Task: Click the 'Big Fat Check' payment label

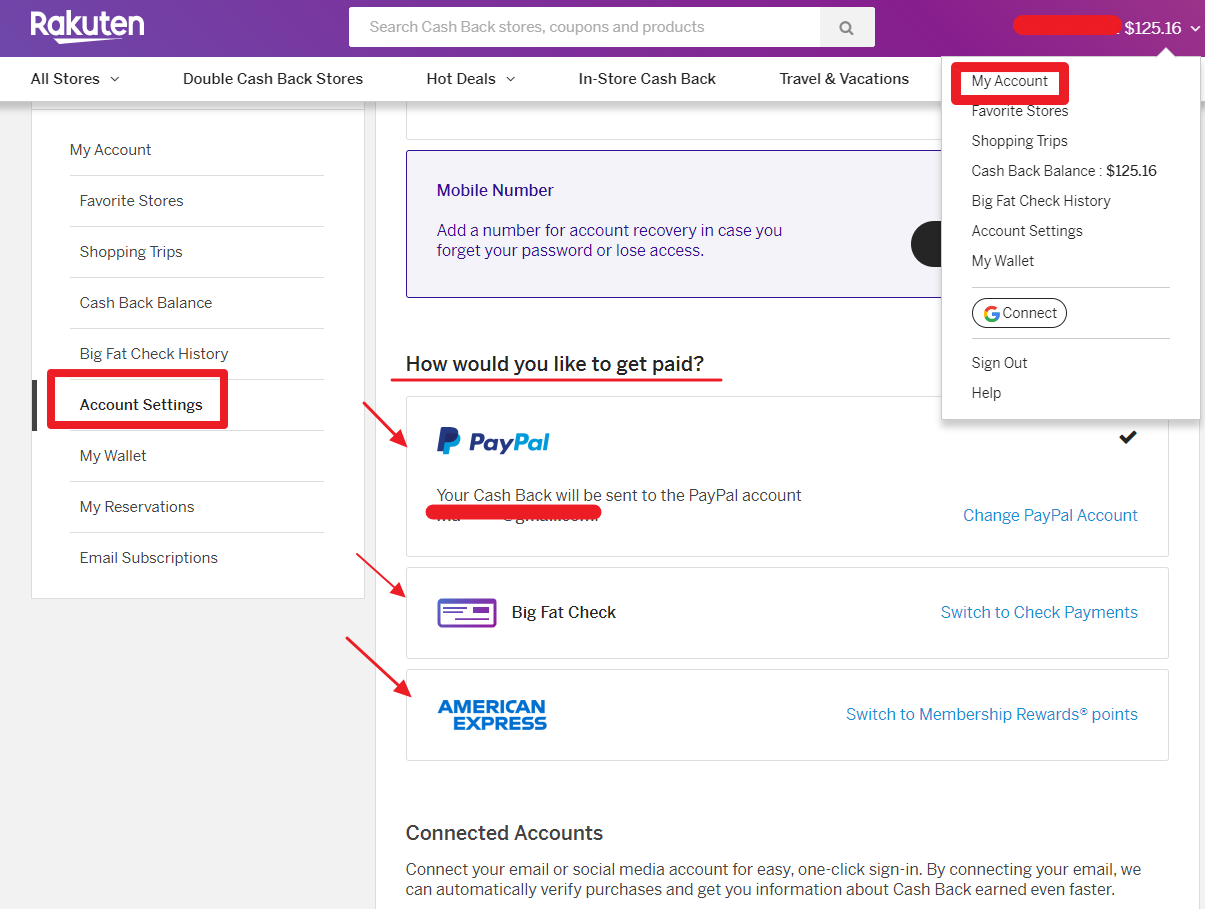Action: point(564,612)
